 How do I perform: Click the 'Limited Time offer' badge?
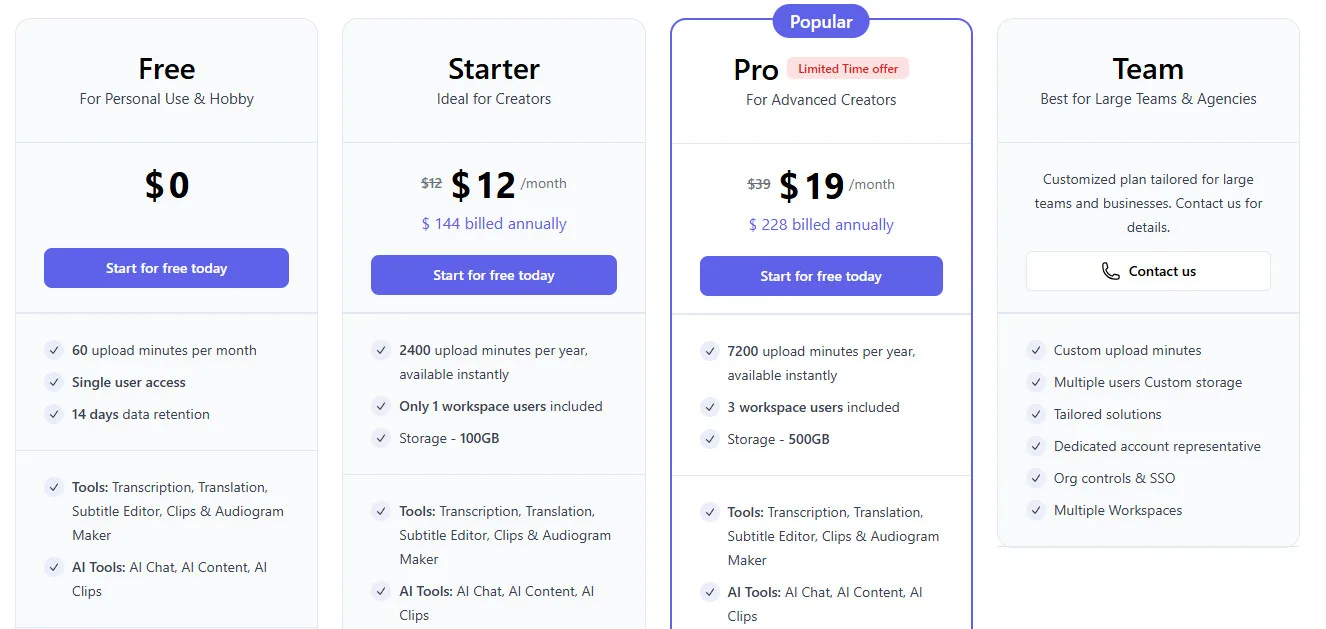[847, 68]
